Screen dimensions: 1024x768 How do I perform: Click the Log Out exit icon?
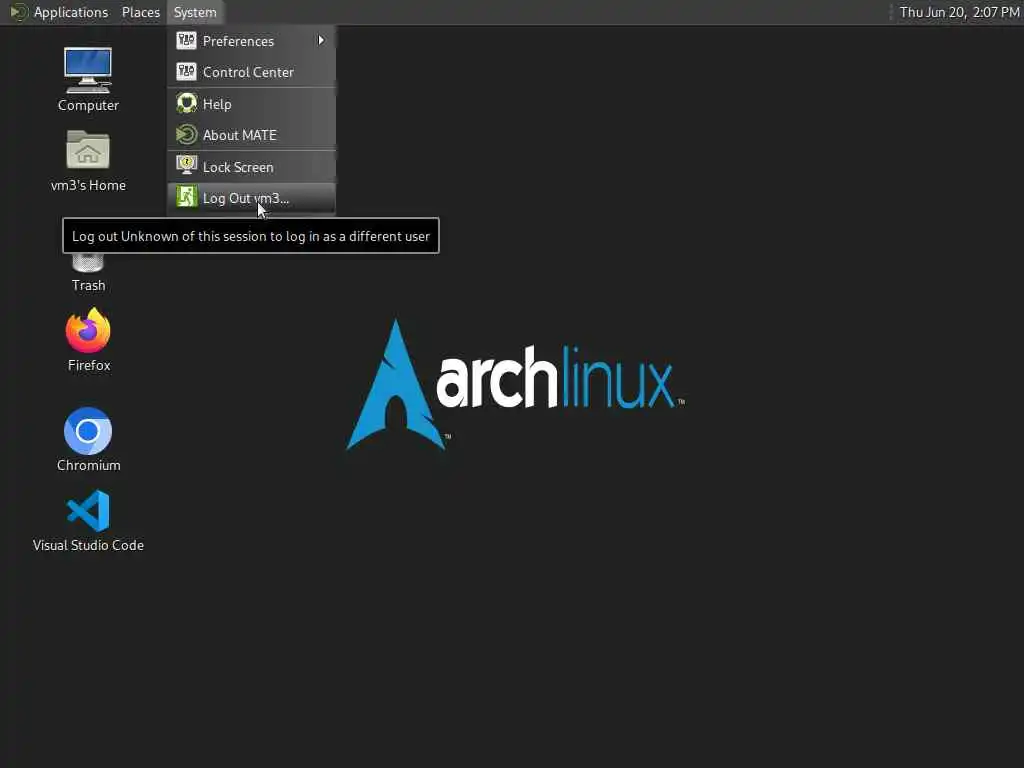click(186, 197)
